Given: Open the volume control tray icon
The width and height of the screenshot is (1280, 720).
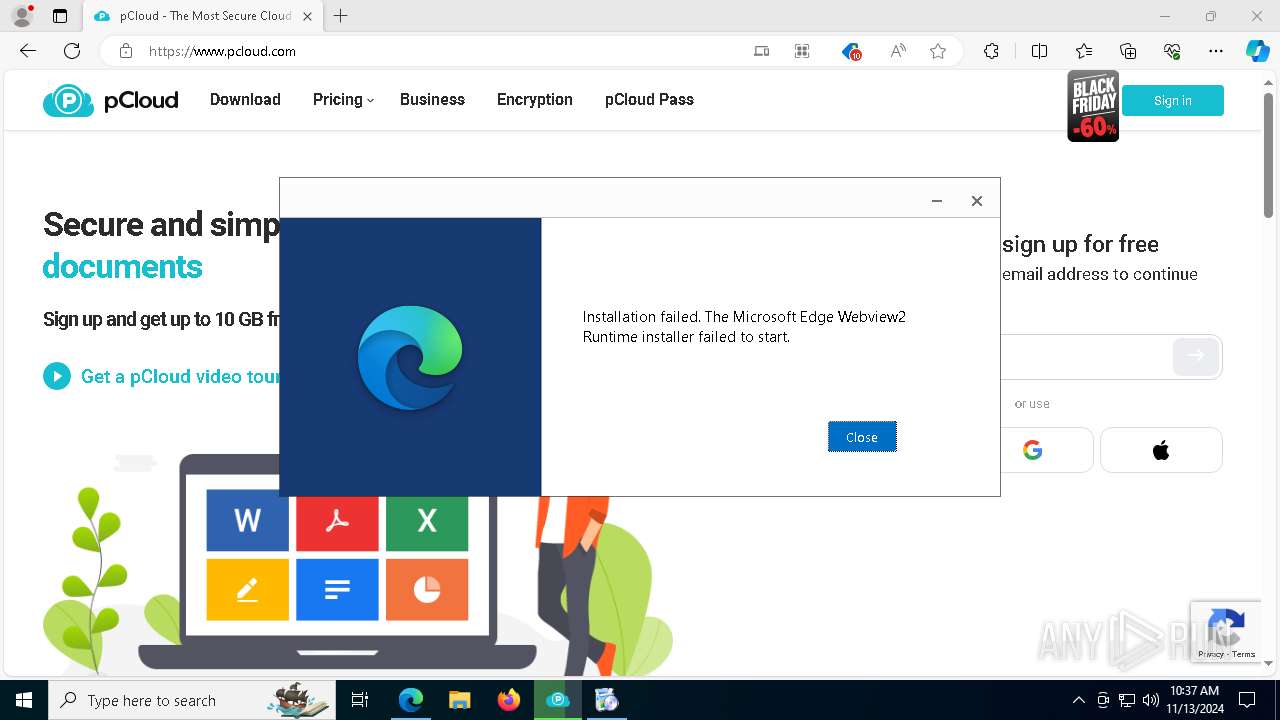Looking at the screenshot, I should [x=1151, y=700].
